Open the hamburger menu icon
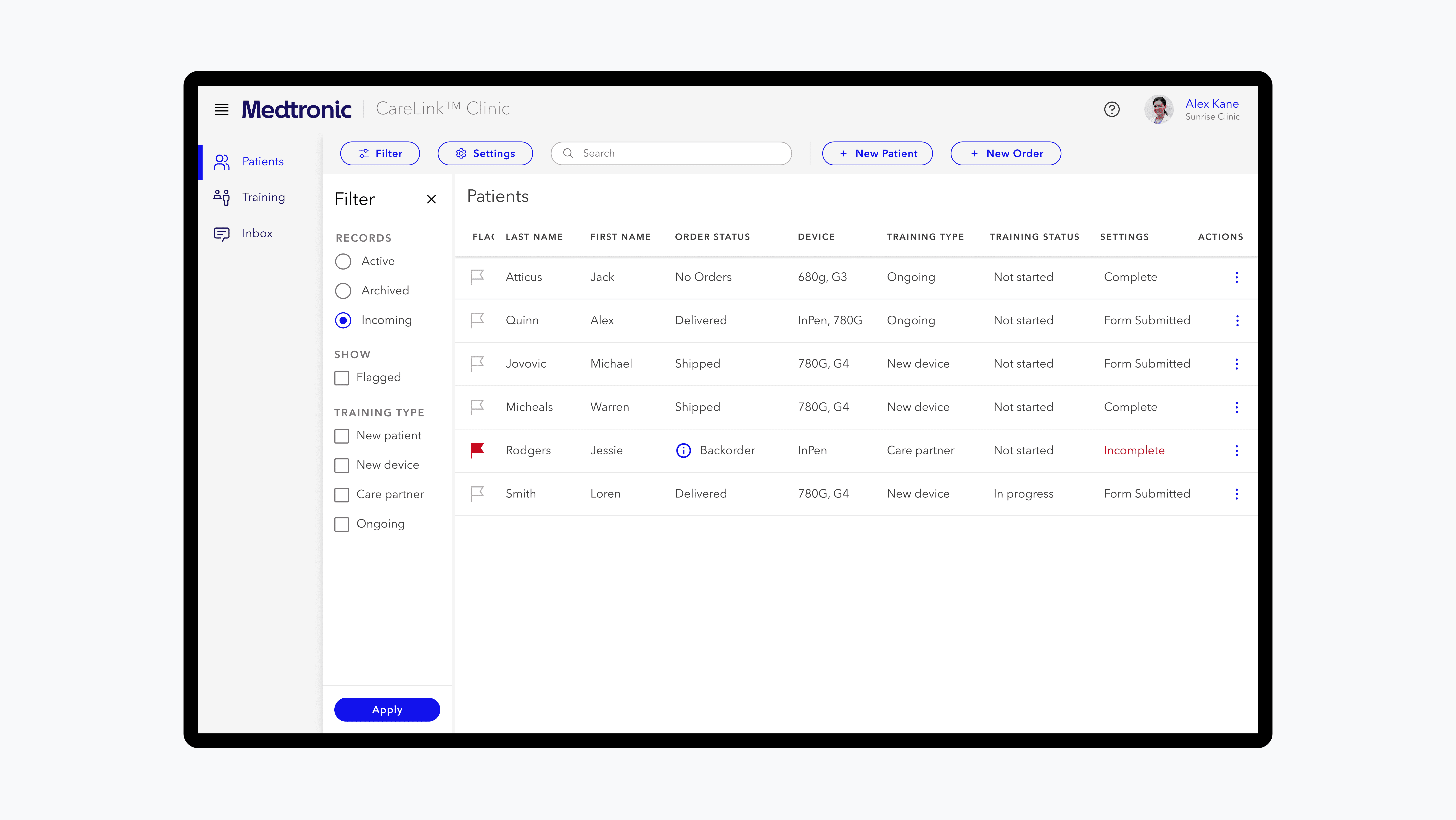The image size is (1456, 820). 222,109
